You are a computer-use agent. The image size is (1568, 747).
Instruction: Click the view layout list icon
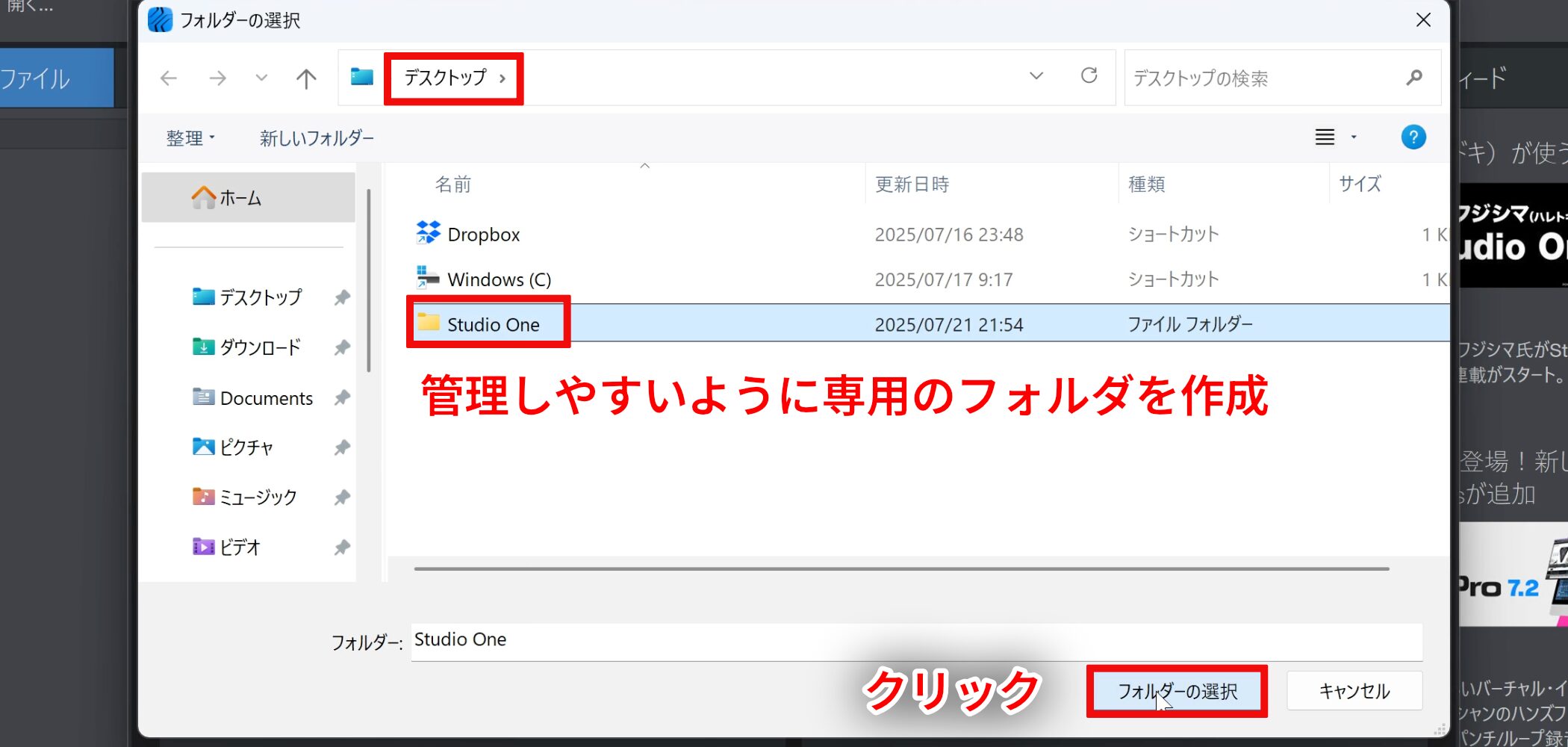(x=1325, y=137)
